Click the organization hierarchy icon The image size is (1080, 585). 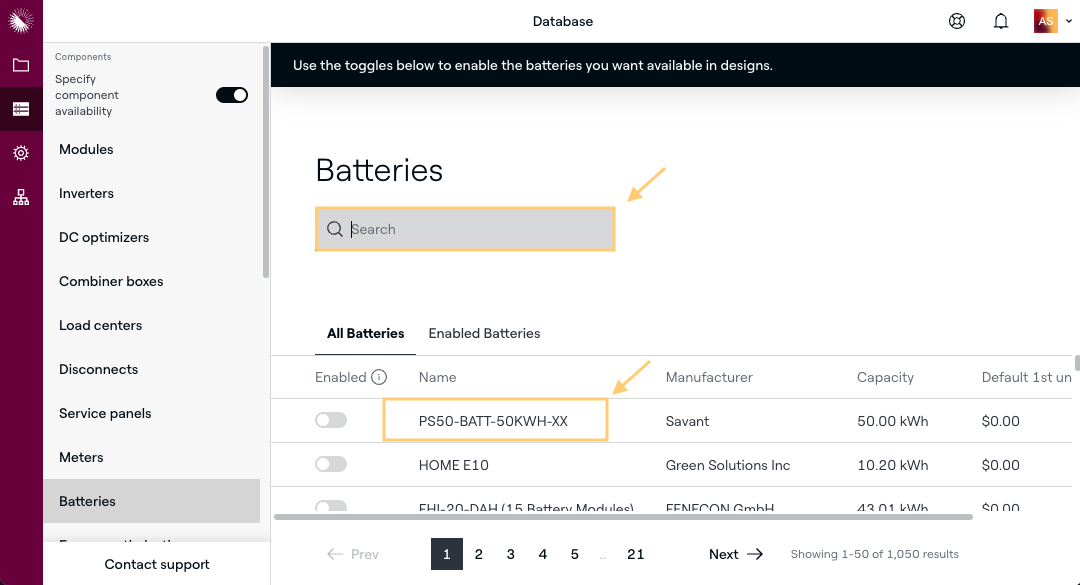21,197
